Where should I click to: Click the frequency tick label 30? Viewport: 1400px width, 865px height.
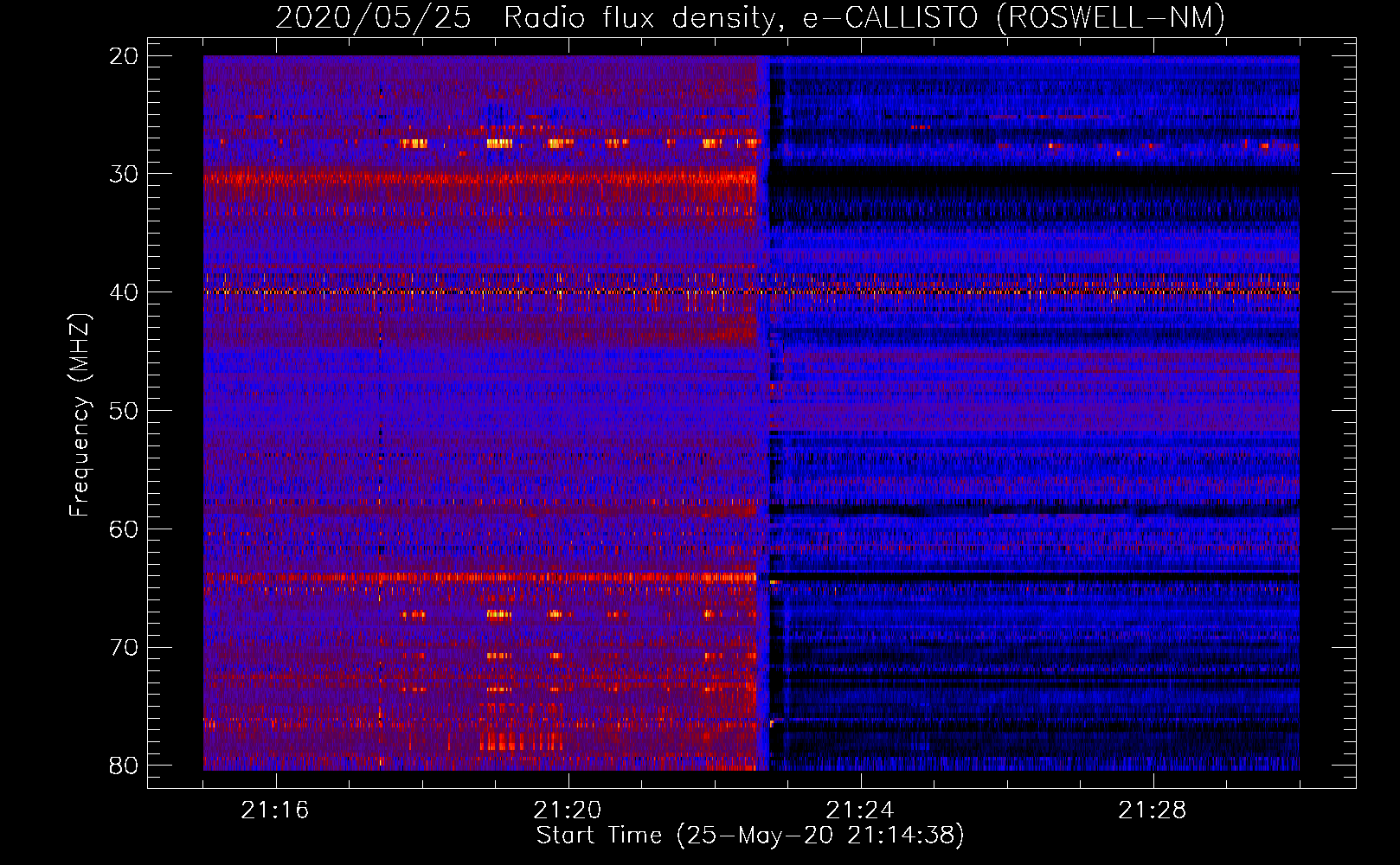click(124, 174)
